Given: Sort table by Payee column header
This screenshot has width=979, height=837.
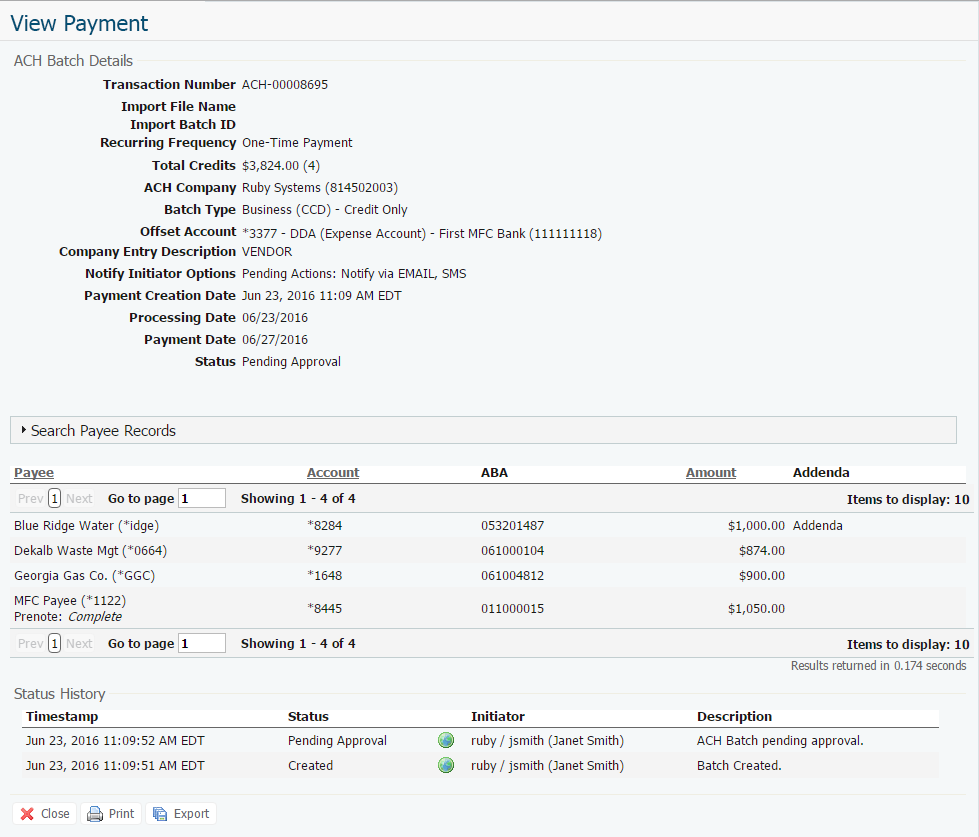Looking at the screenshot, I should 34,473.
